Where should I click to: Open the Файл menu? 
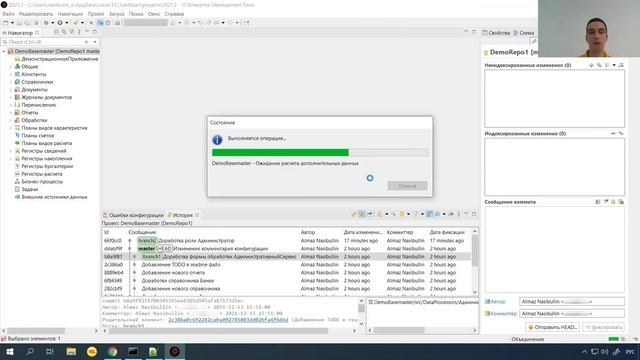pyautogui.click(x=8, y=14)
